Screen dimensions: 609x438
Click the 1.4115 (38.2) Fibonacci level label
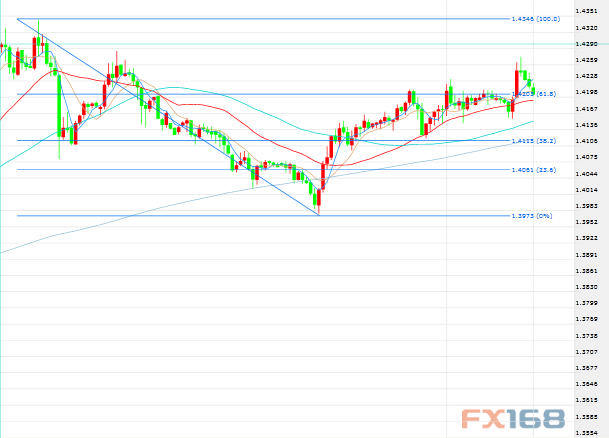[x=534, y=141]
